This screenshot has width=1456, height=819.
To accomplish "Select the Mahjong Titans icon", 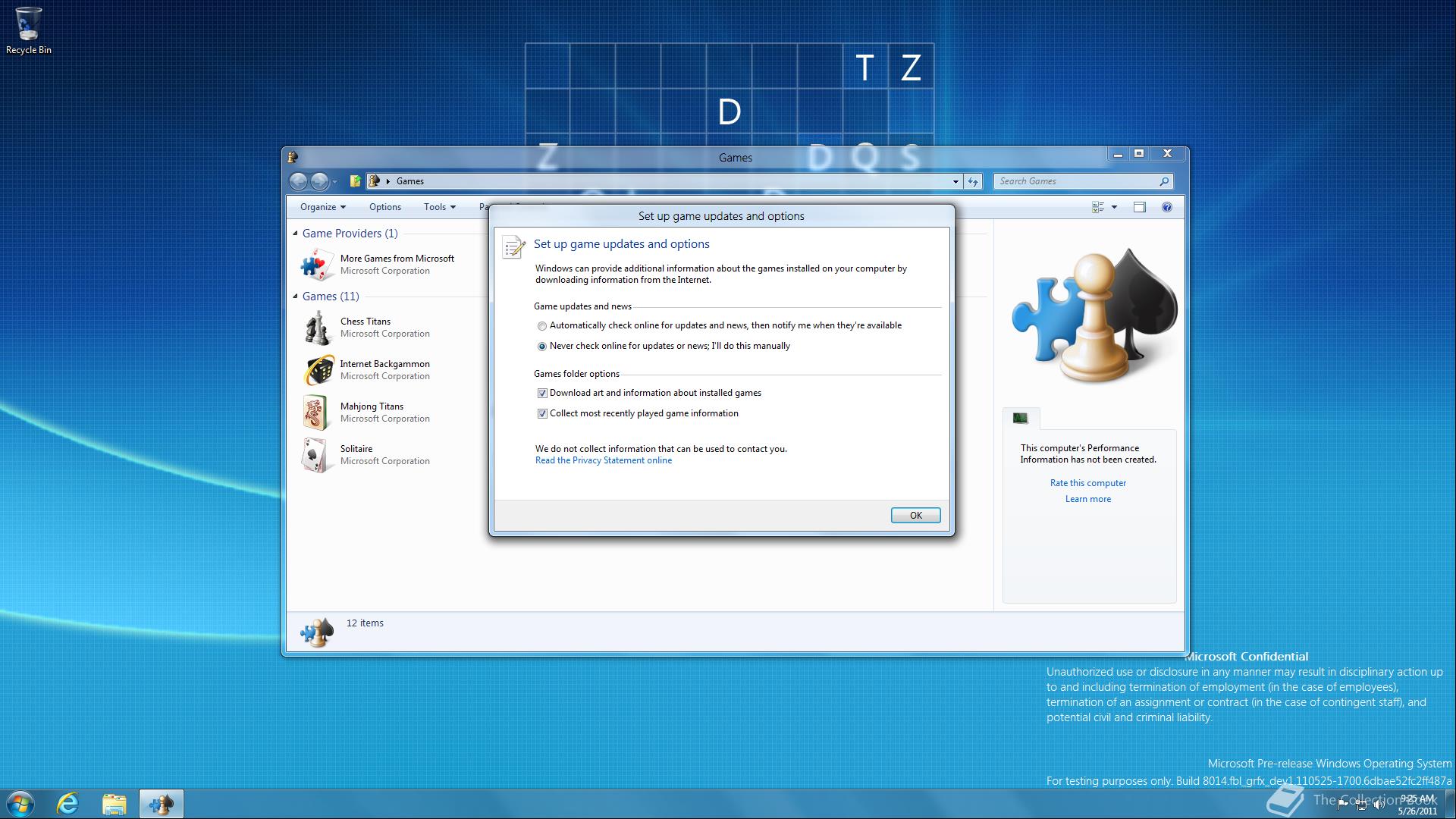I will pyautogui.click(x=315, y=413).
